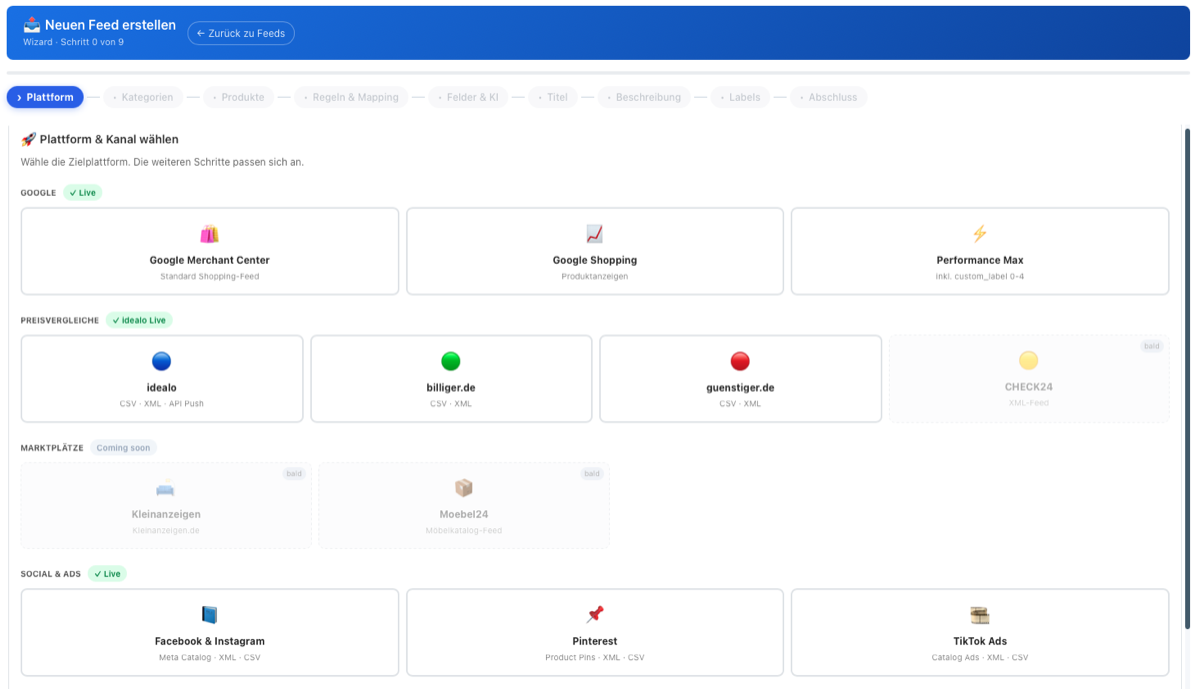Click the red circle icon for guenstiger.de
This screenshot has height=689, width=1200.
[x=740, y=361]
